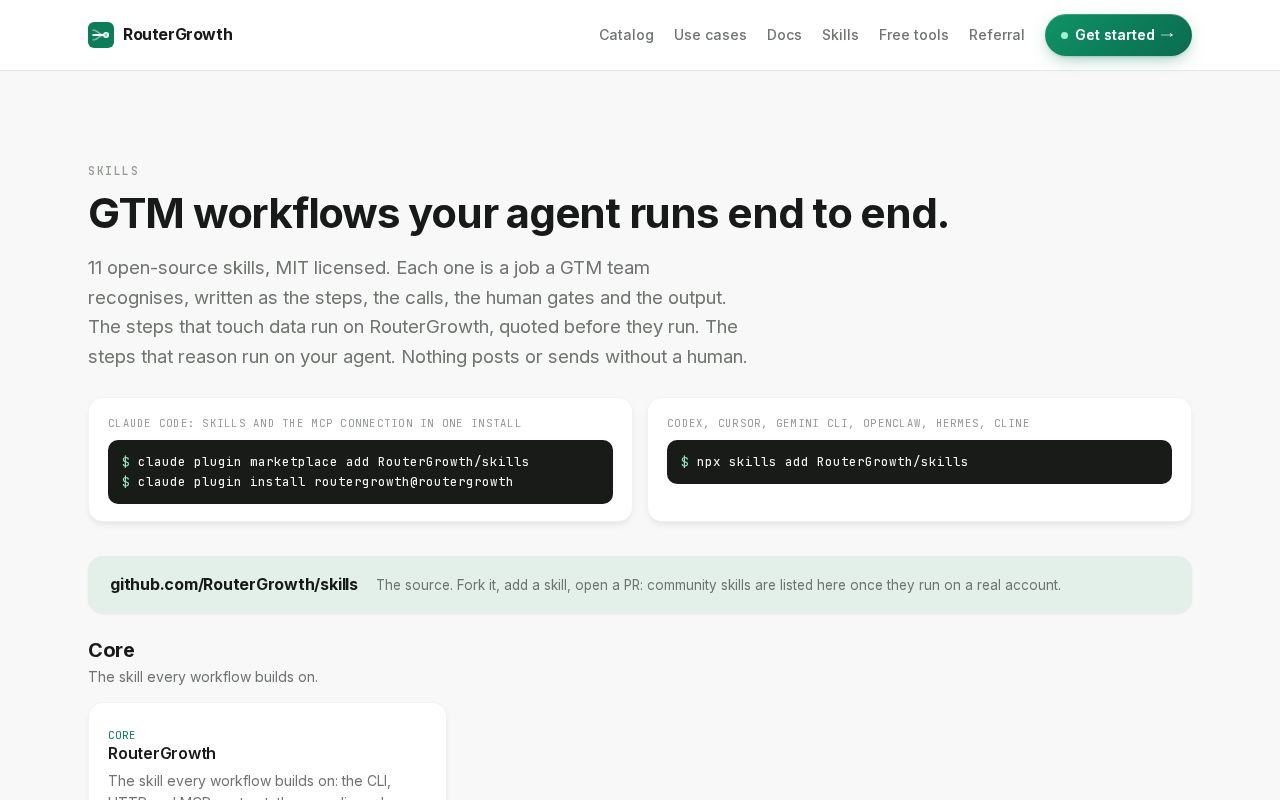Screen dimensions: 1280x800
Task: Click the Codex, Cursor, Gemini CLI label
Action: tap(848, 423)
